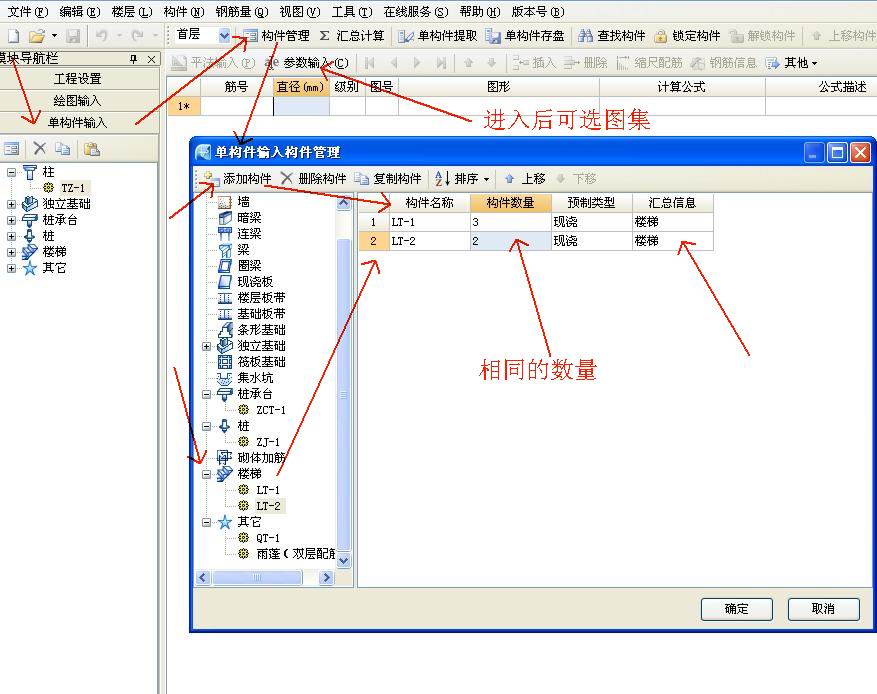Click 构件数量 cell of LT-2 row
The width and height of the screenshot is (877, 694).
510,241
